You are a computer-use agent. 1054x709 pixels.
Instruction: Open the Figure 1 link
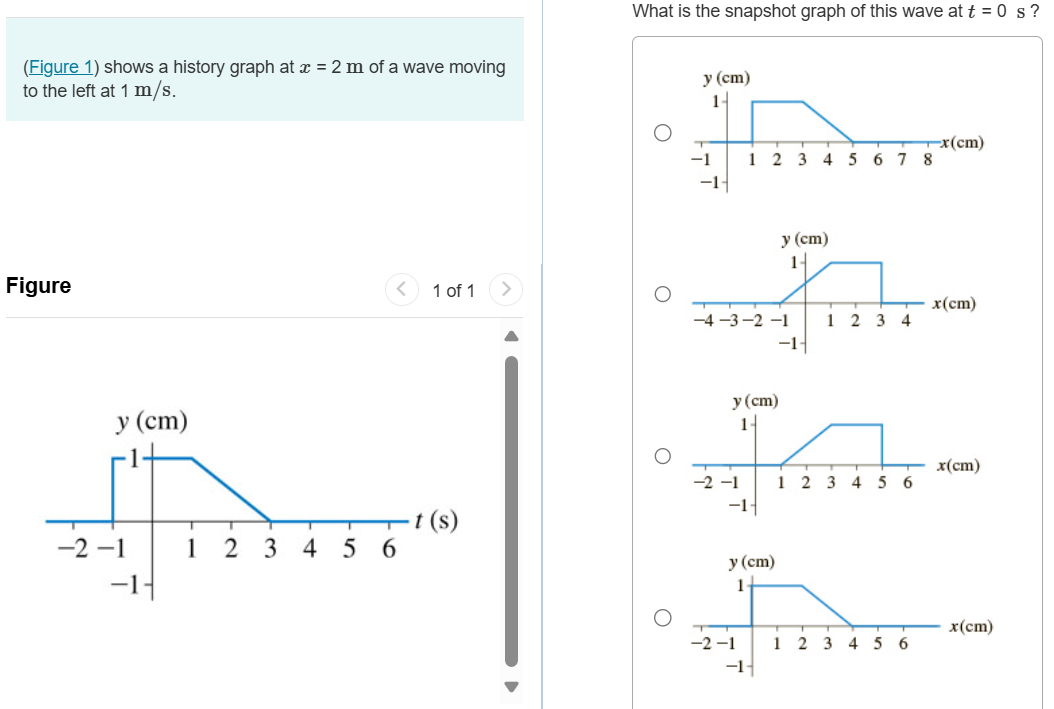pyautogui.click(x=58, y=67)
